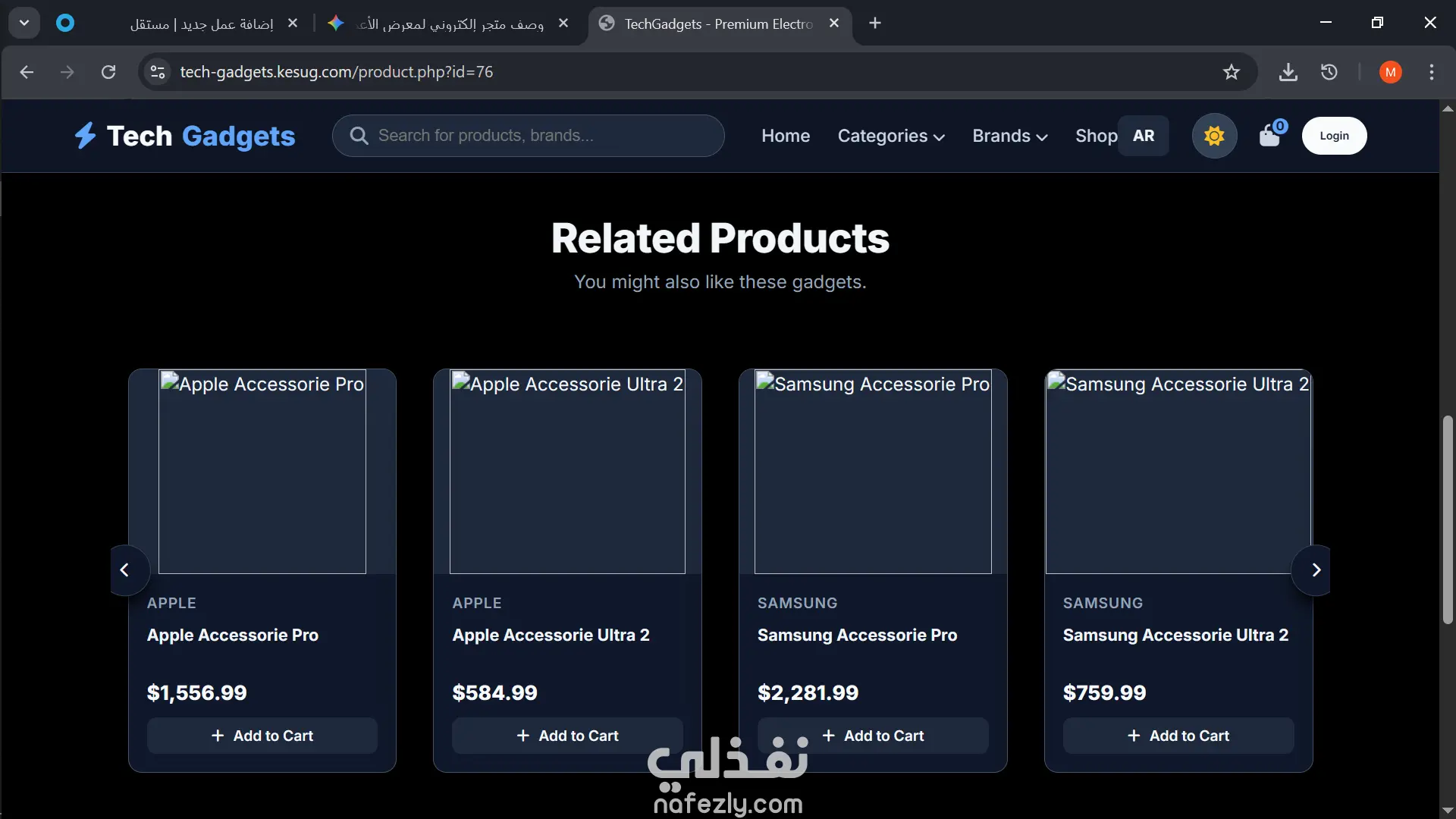The image size is (1456, 819).
Task: Close the TechGadgets tab
Action: [x=834, y=24]
